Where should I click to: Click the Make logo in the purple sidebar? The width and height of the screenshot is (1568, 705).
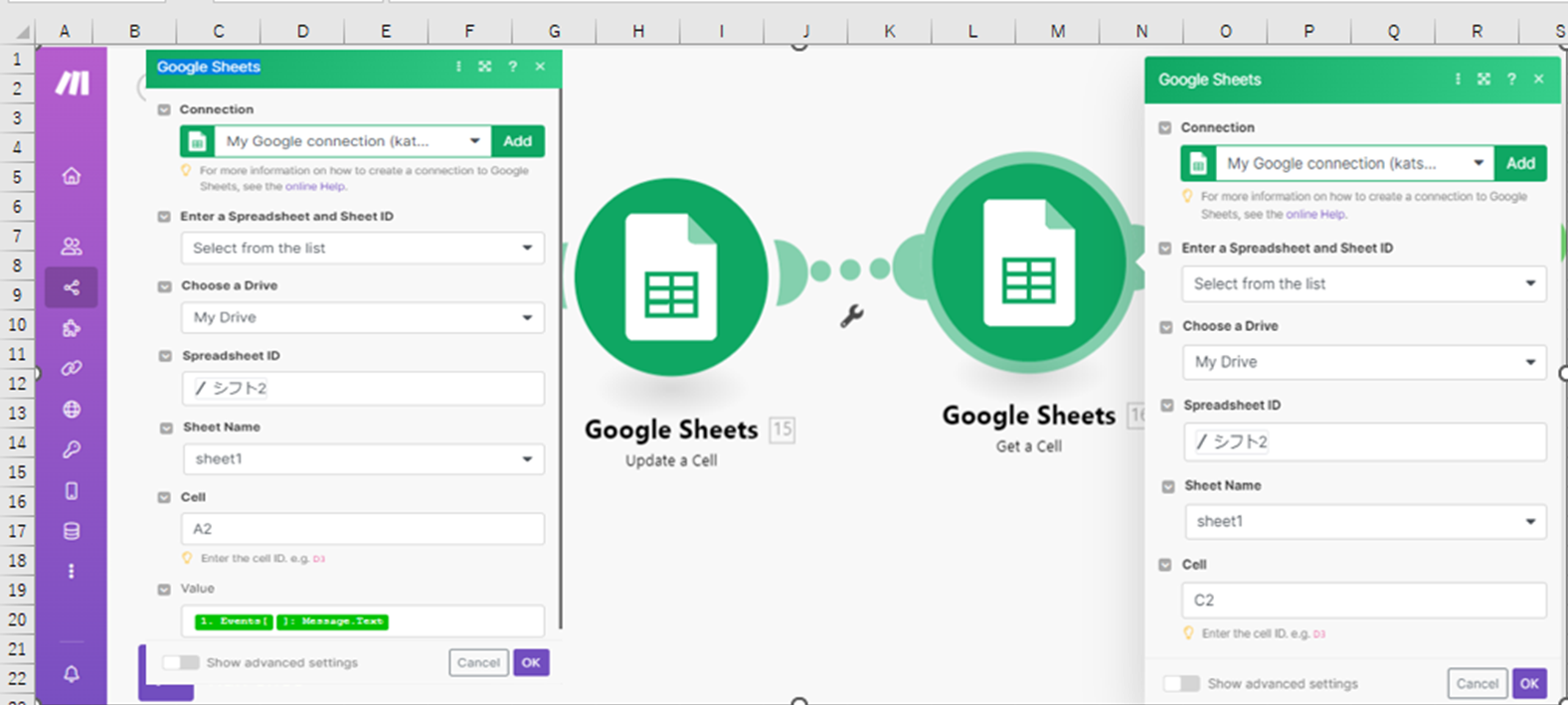[x=72, y=84]
